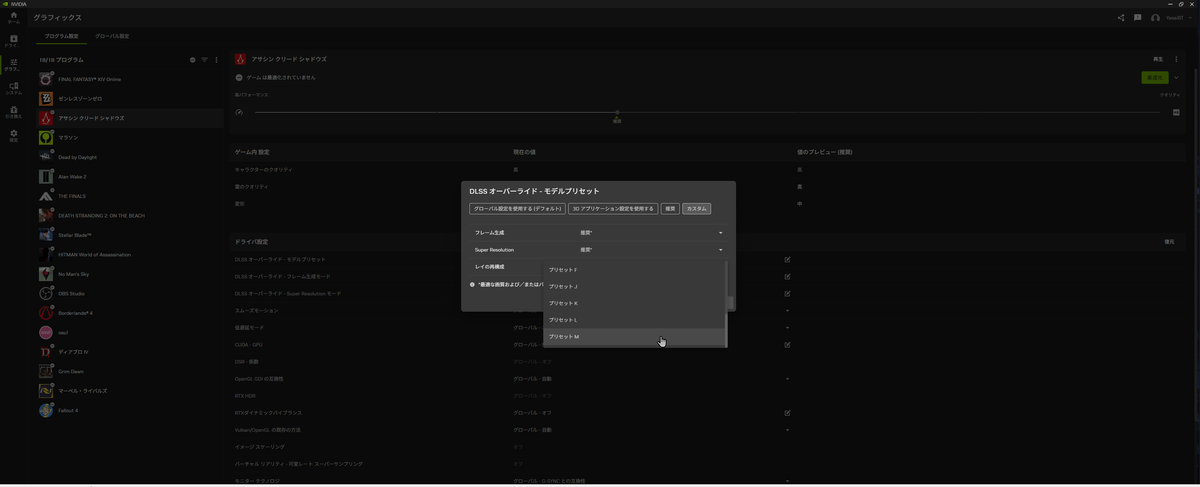Select the 推奨 preset mode button

coord(670,209)
